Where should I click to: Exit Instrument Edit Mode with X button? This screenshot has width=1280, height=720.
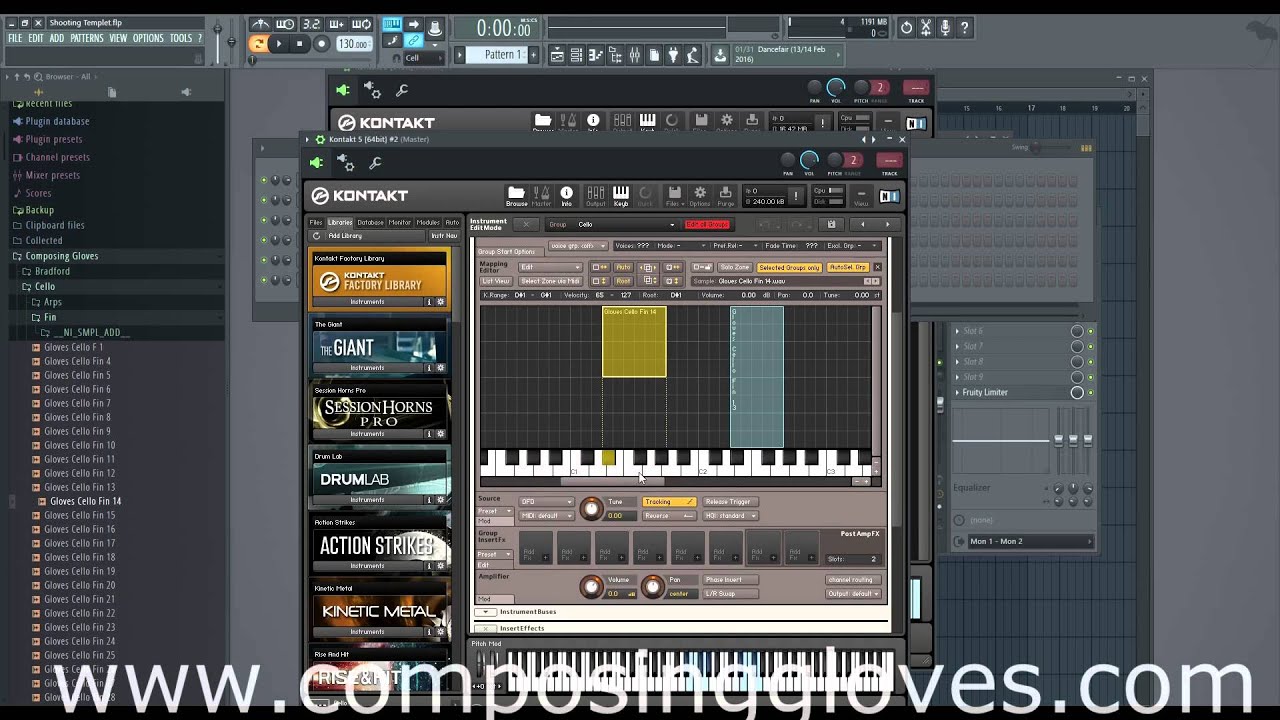(x=526, y=224)
